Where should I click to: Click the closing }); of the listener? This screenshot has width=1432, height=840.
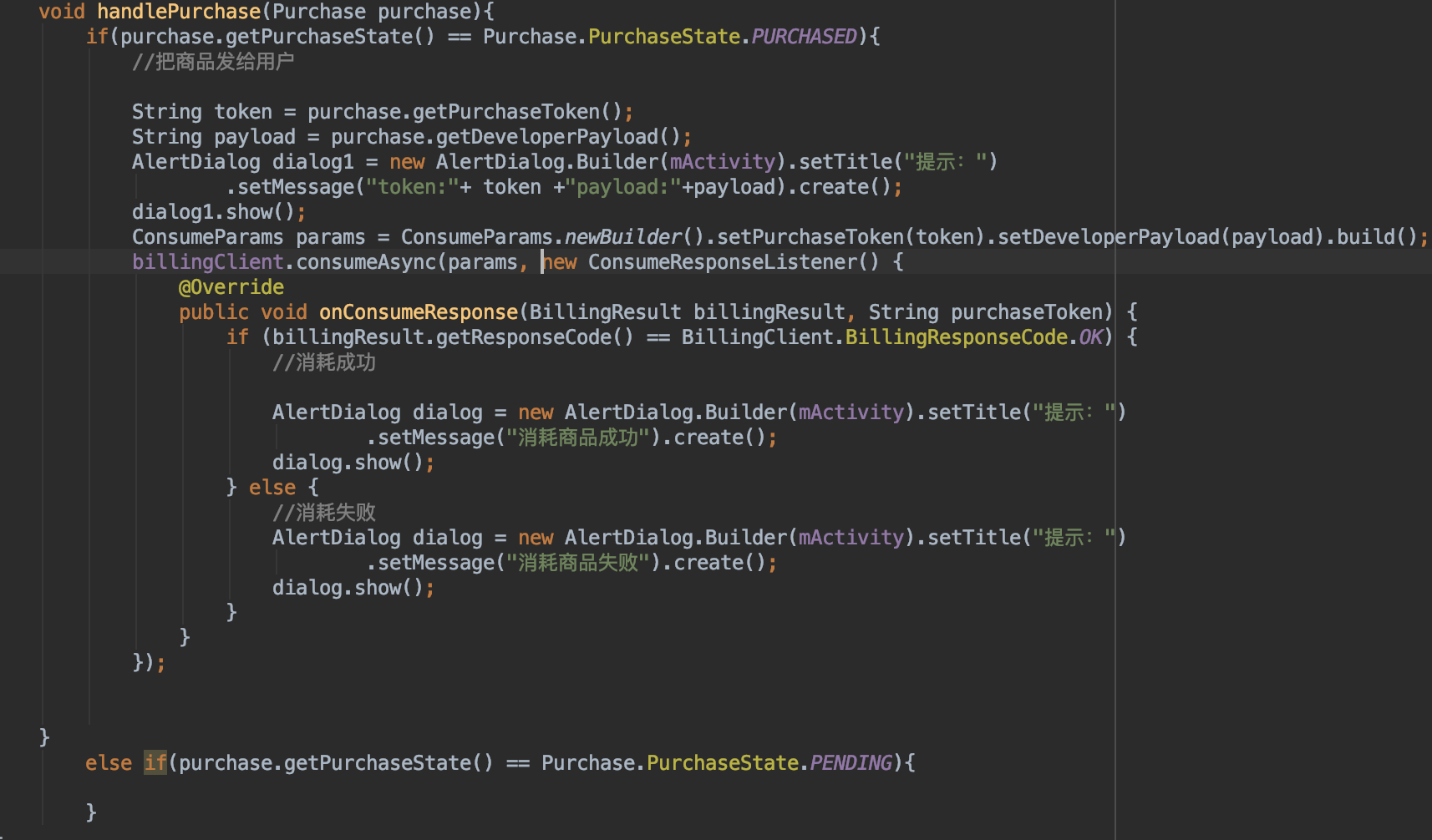click(149, 663)
